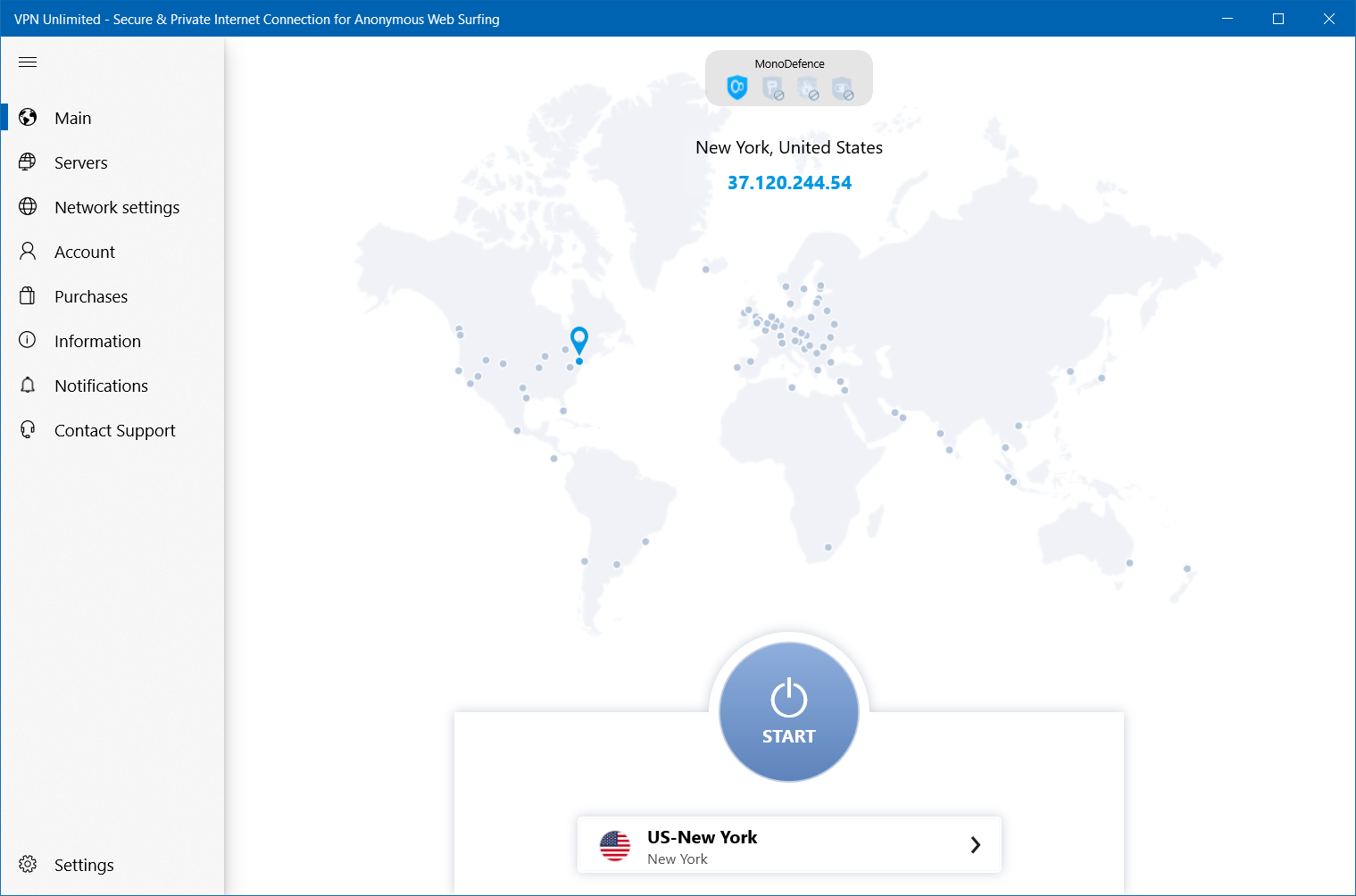
Task: Collapse the sidebar using the hamburger icon
Action: tap(27, 62)
